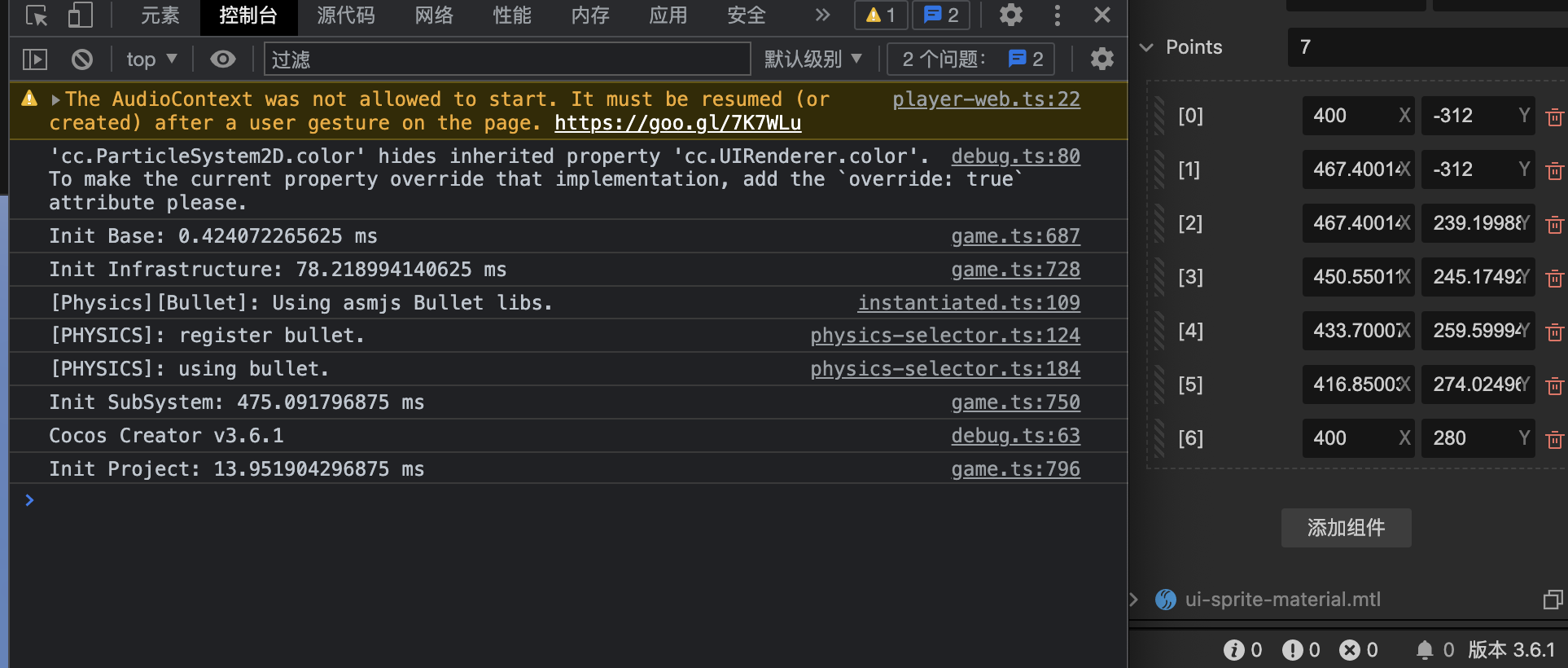Open the game.ts:687 source link
Screen dimensions: 1568x668
pyautogui.click(x=1015, y=236)
